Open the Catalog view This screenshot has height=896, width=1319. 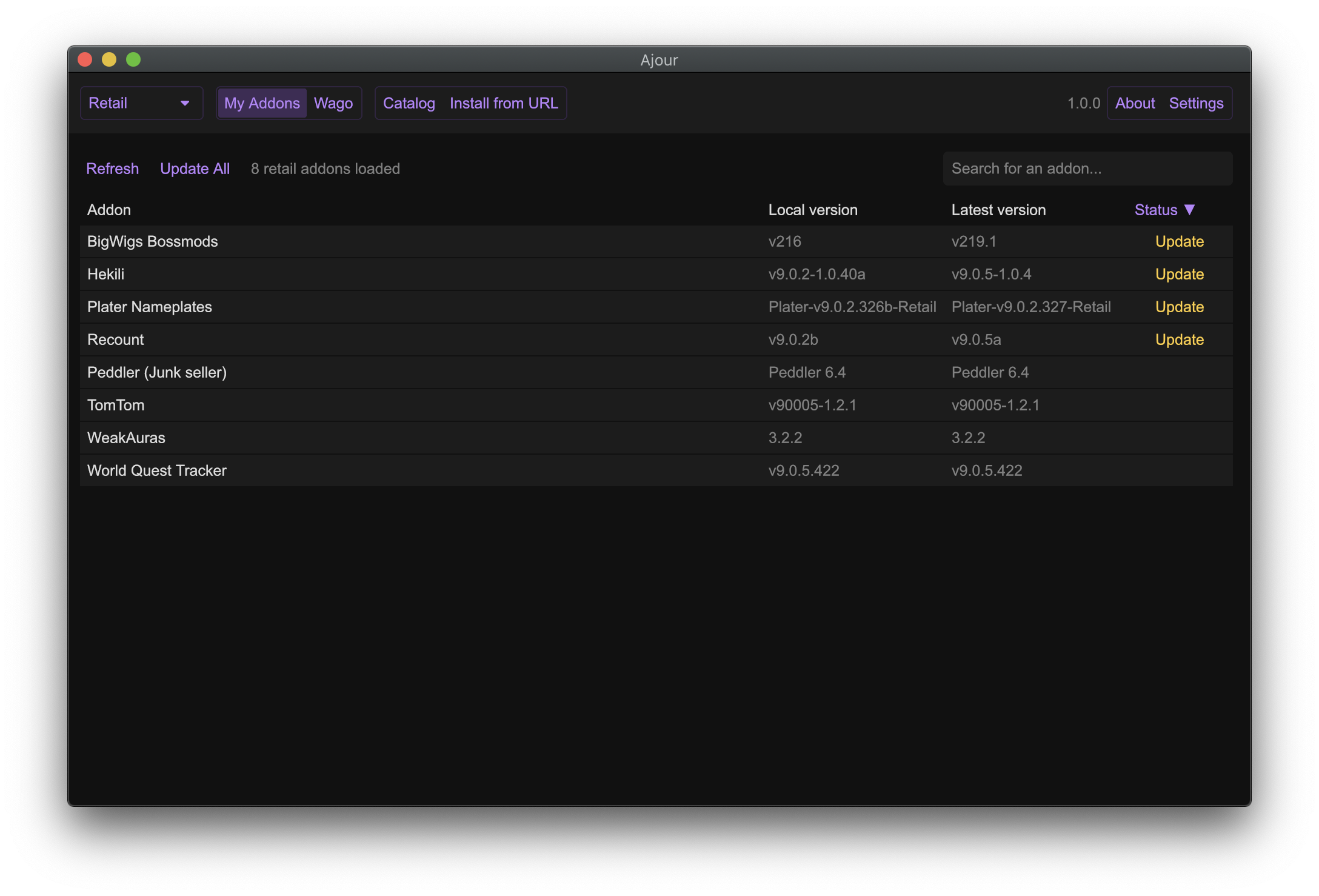pos(409,103)
